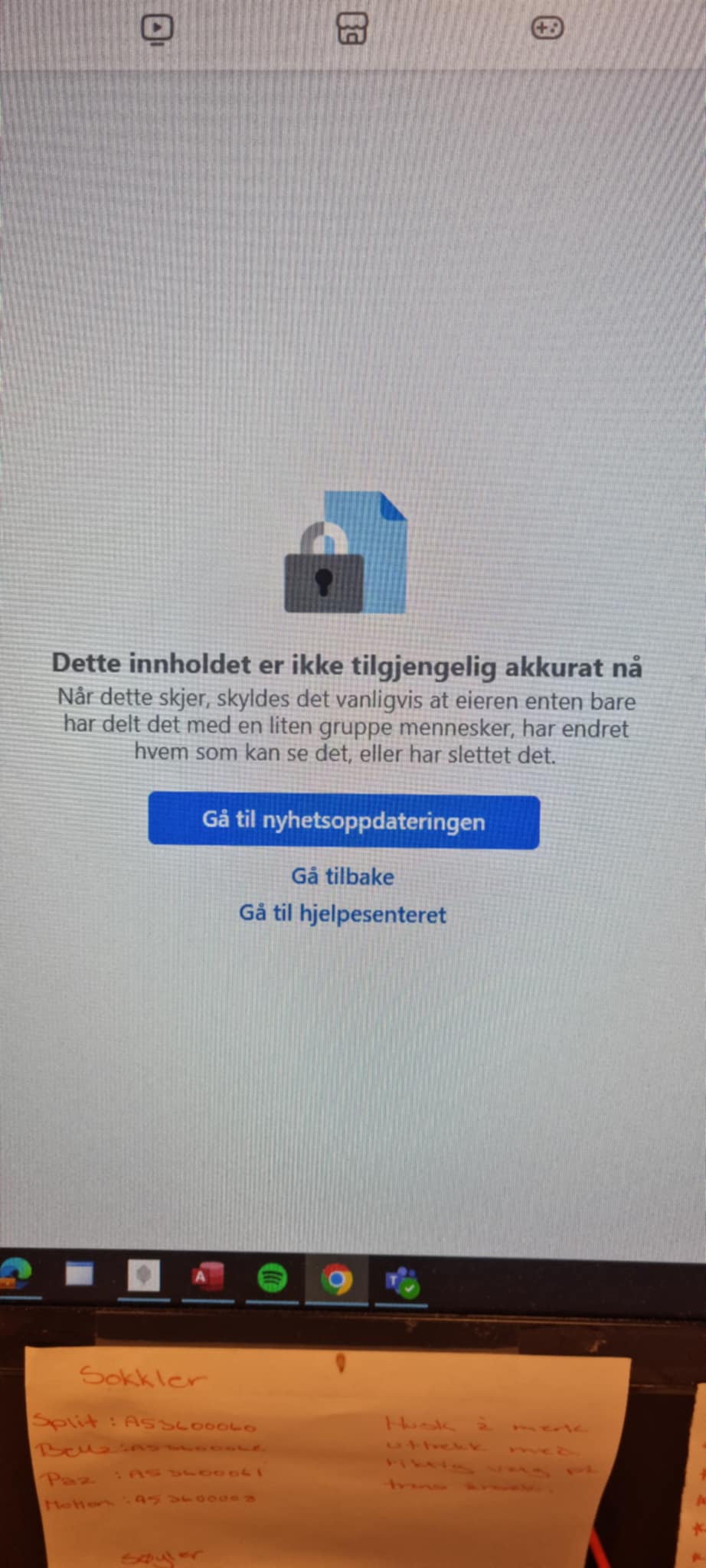The image size is (706, 1568).
Task: Open Microsoft Teams from the taskbar
Action: click(x=401, y=1280)
